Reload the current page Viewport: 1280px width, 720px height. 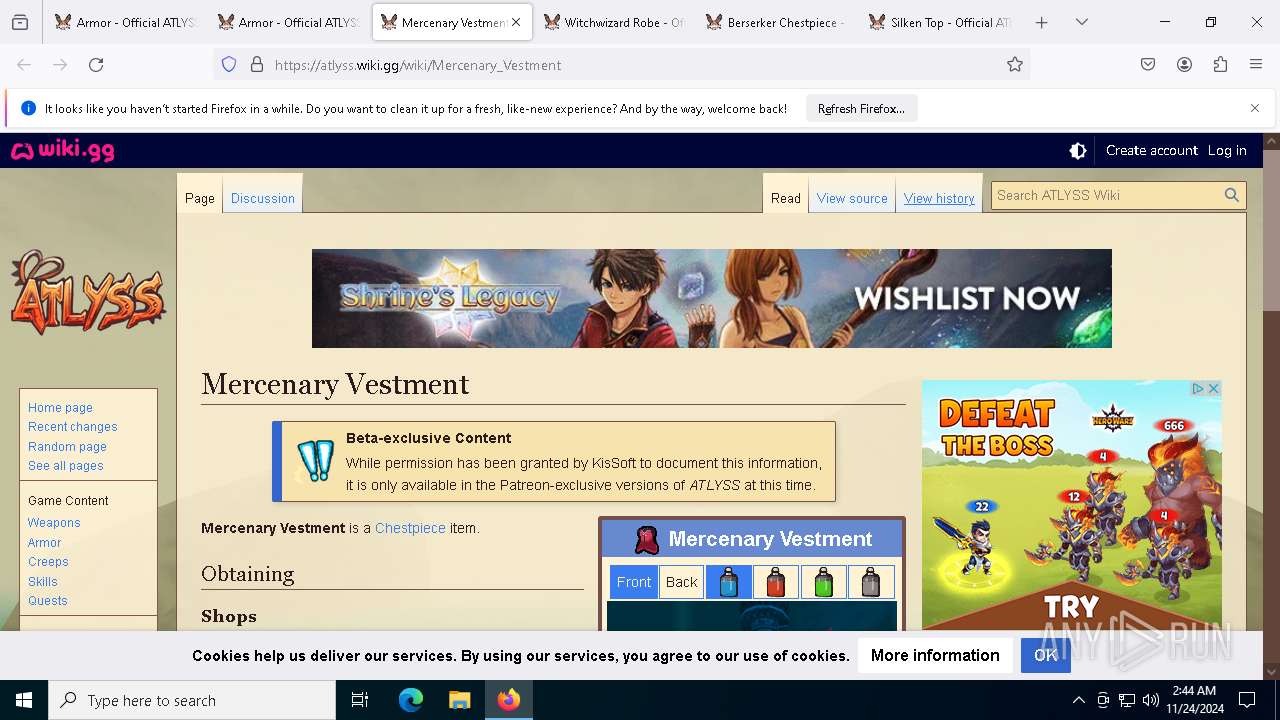click(96, 65)
